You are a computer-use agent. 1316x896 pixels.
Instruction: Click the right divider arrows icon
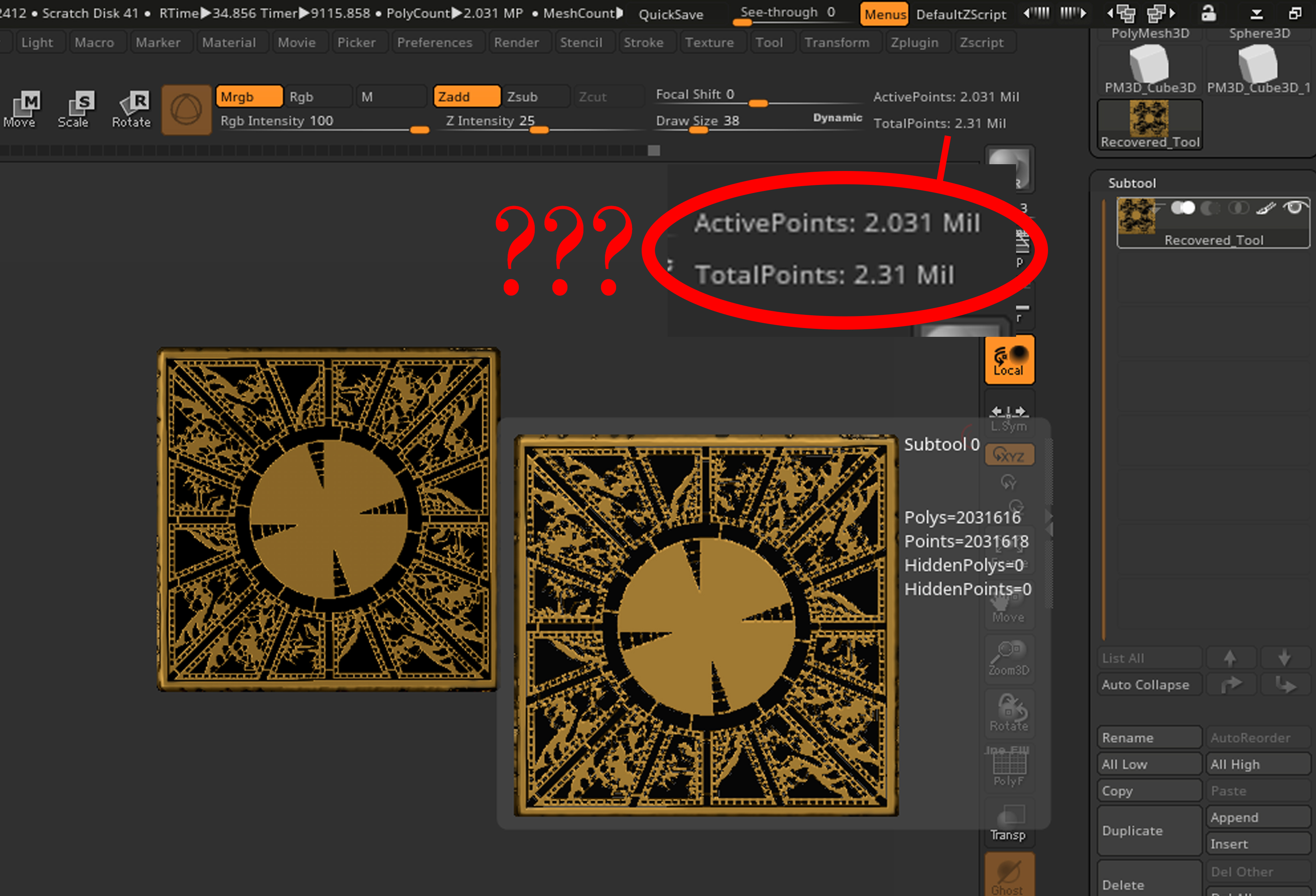point(1073,13)
